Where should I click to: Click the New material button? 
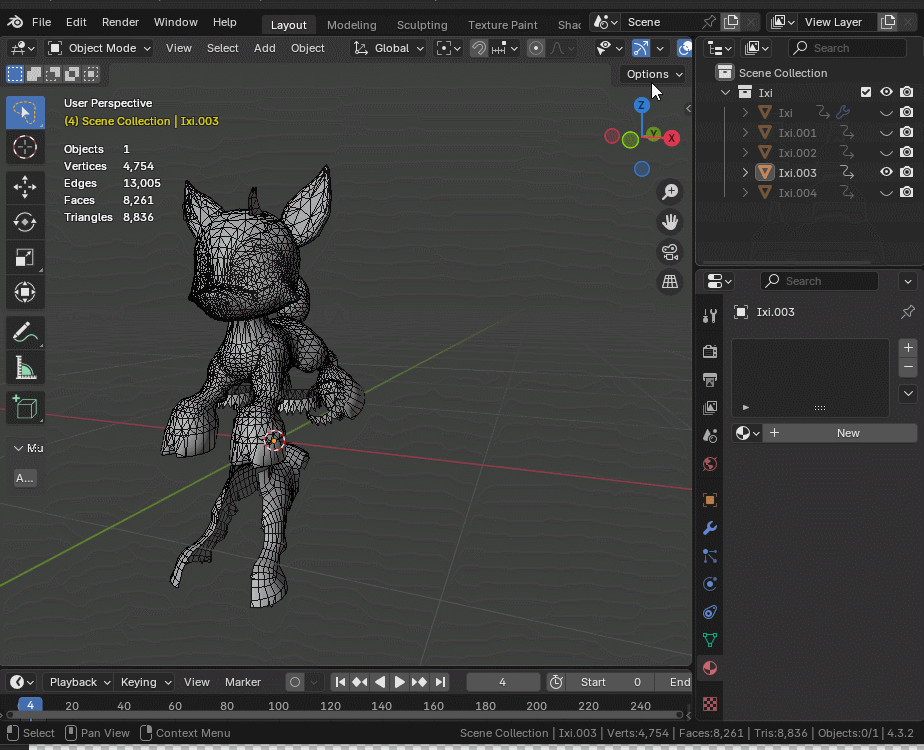(x=840, y=433)
